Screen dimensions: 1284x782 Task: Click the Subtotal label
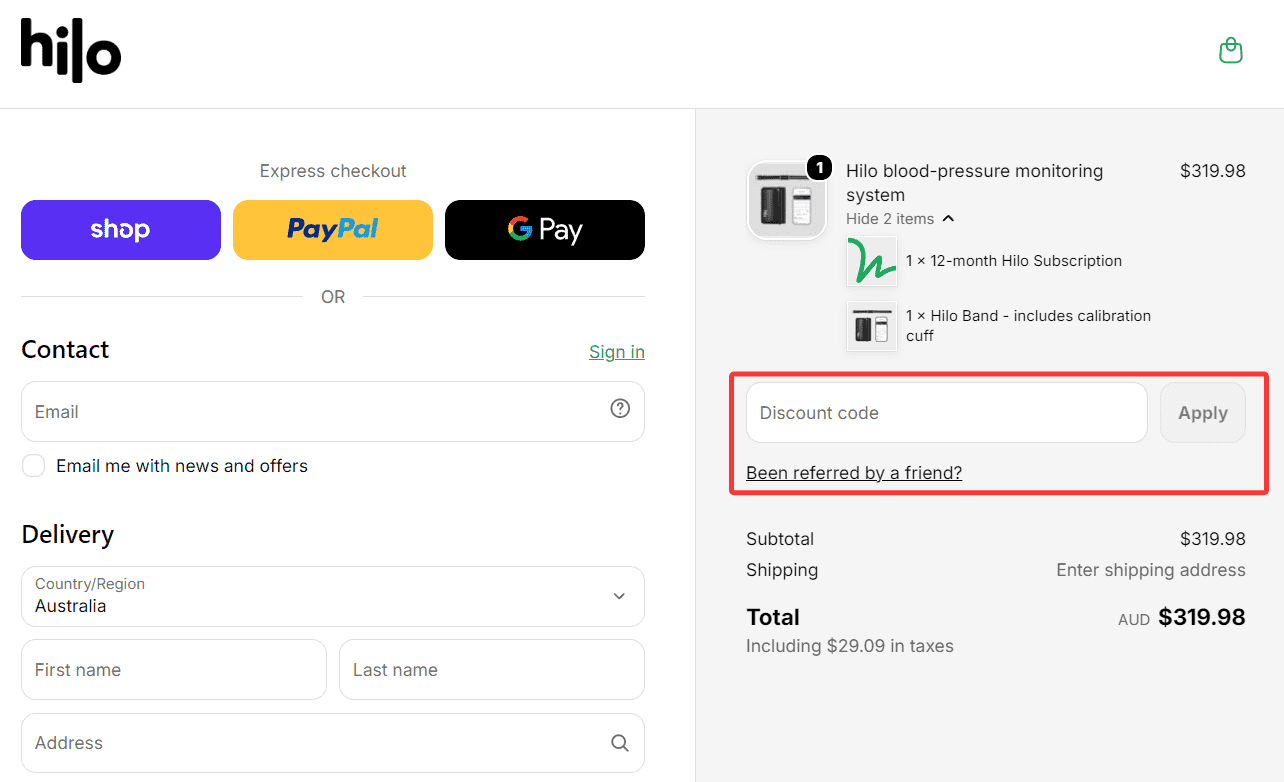(x=780, y=539)
